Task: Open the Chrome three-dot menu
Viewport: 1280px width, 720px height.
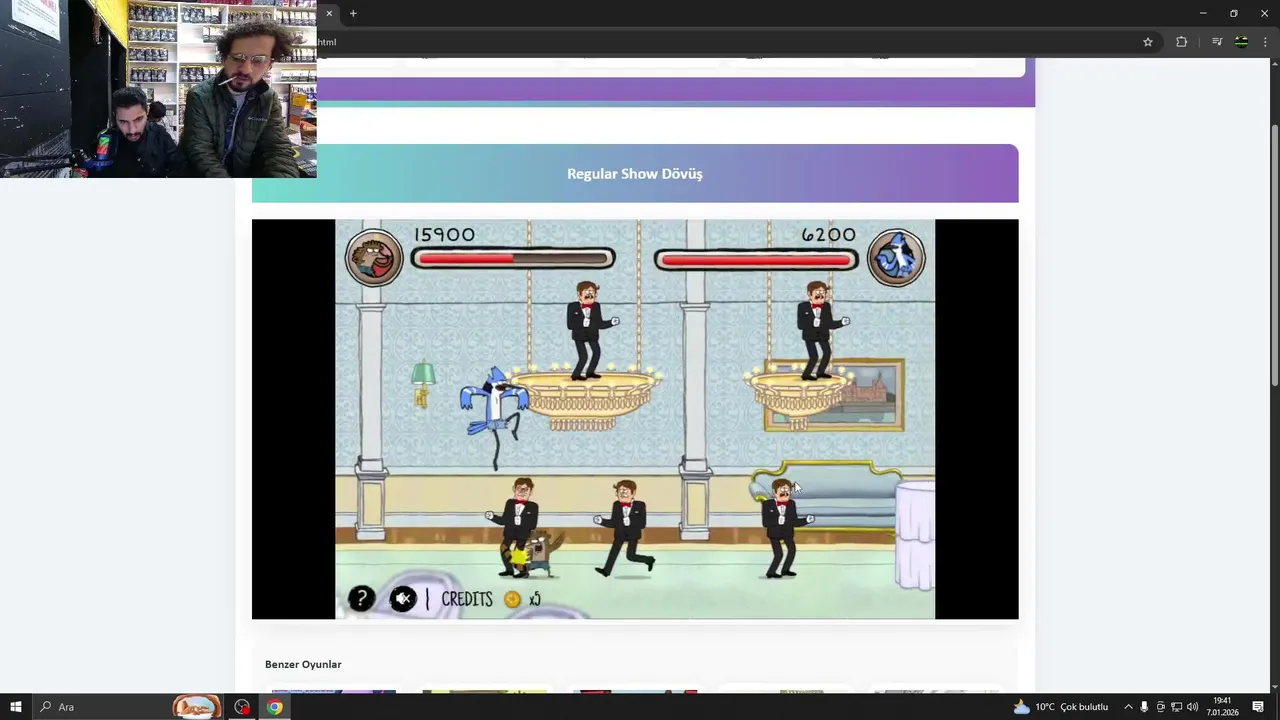Action: 1265,42
